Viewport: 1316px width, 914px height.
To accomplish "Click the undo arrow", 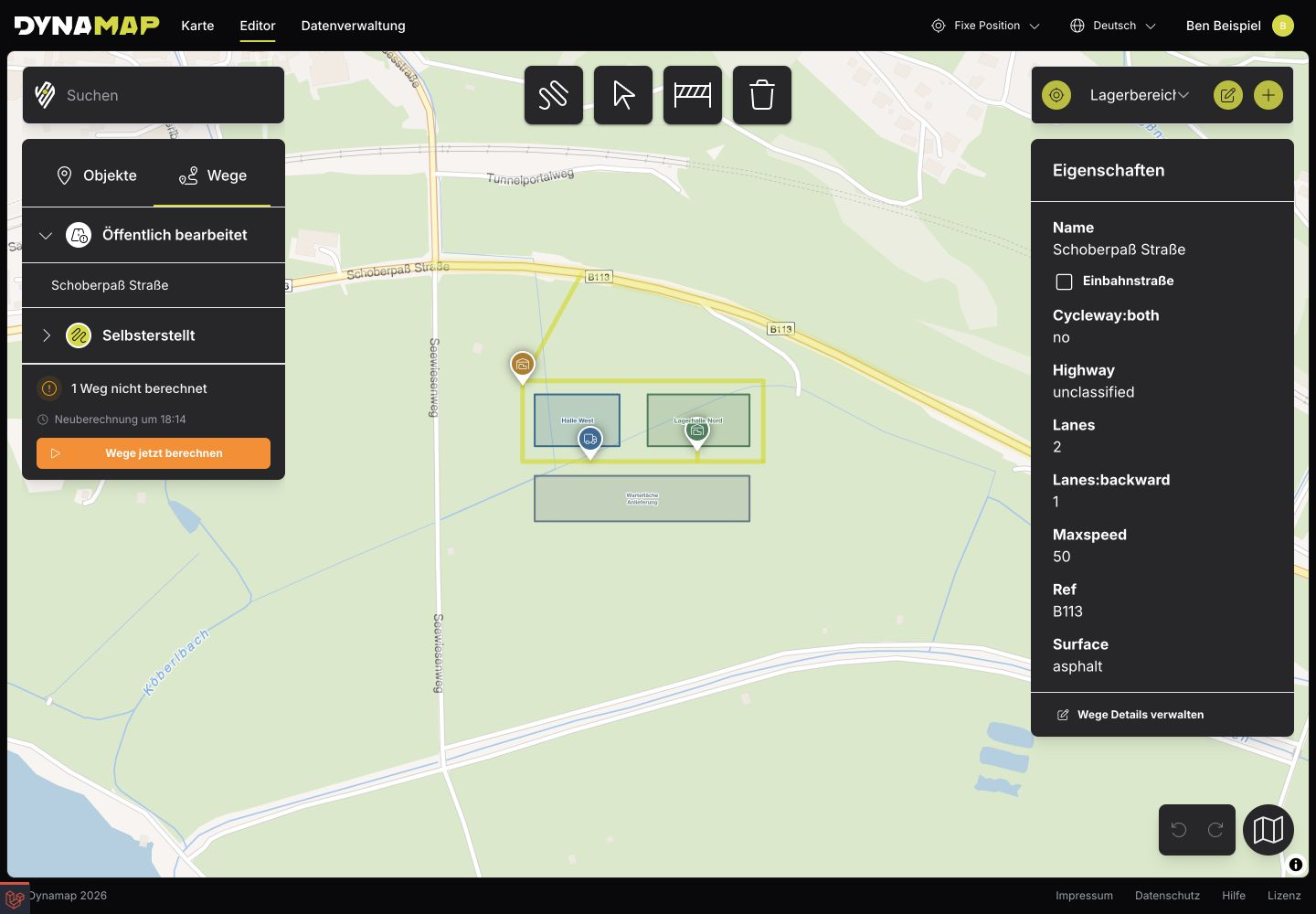I will coord(1179,830).
